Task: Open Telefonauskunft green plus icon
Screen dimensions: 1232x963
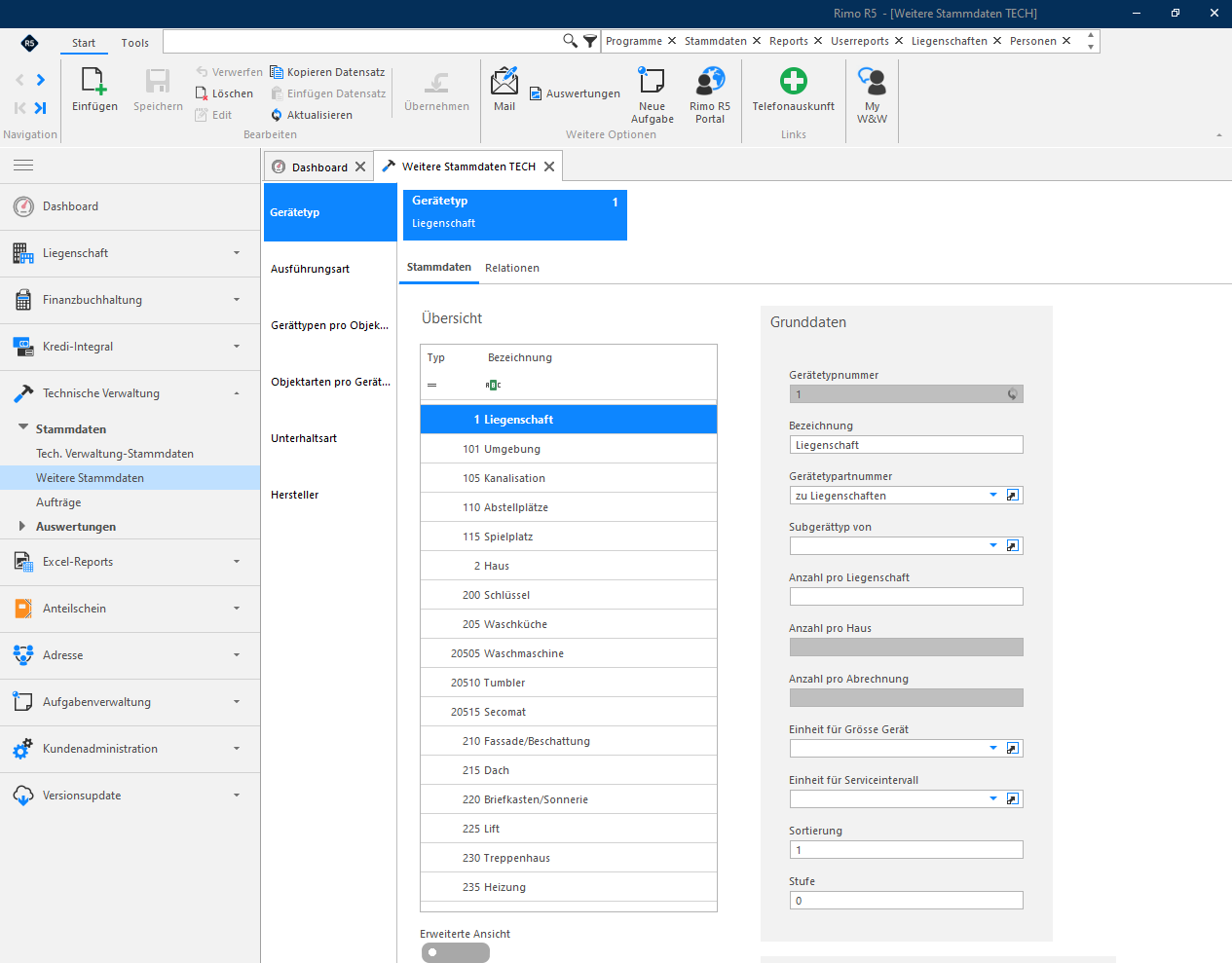Action: coord(794,80)
